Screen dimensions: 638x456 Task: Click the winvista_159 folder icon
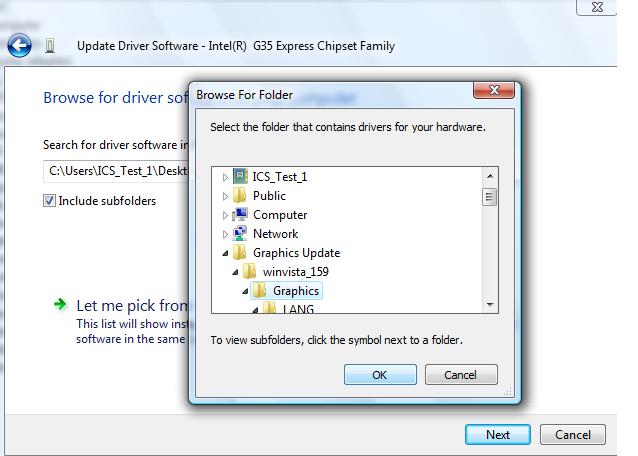(249, 271)
